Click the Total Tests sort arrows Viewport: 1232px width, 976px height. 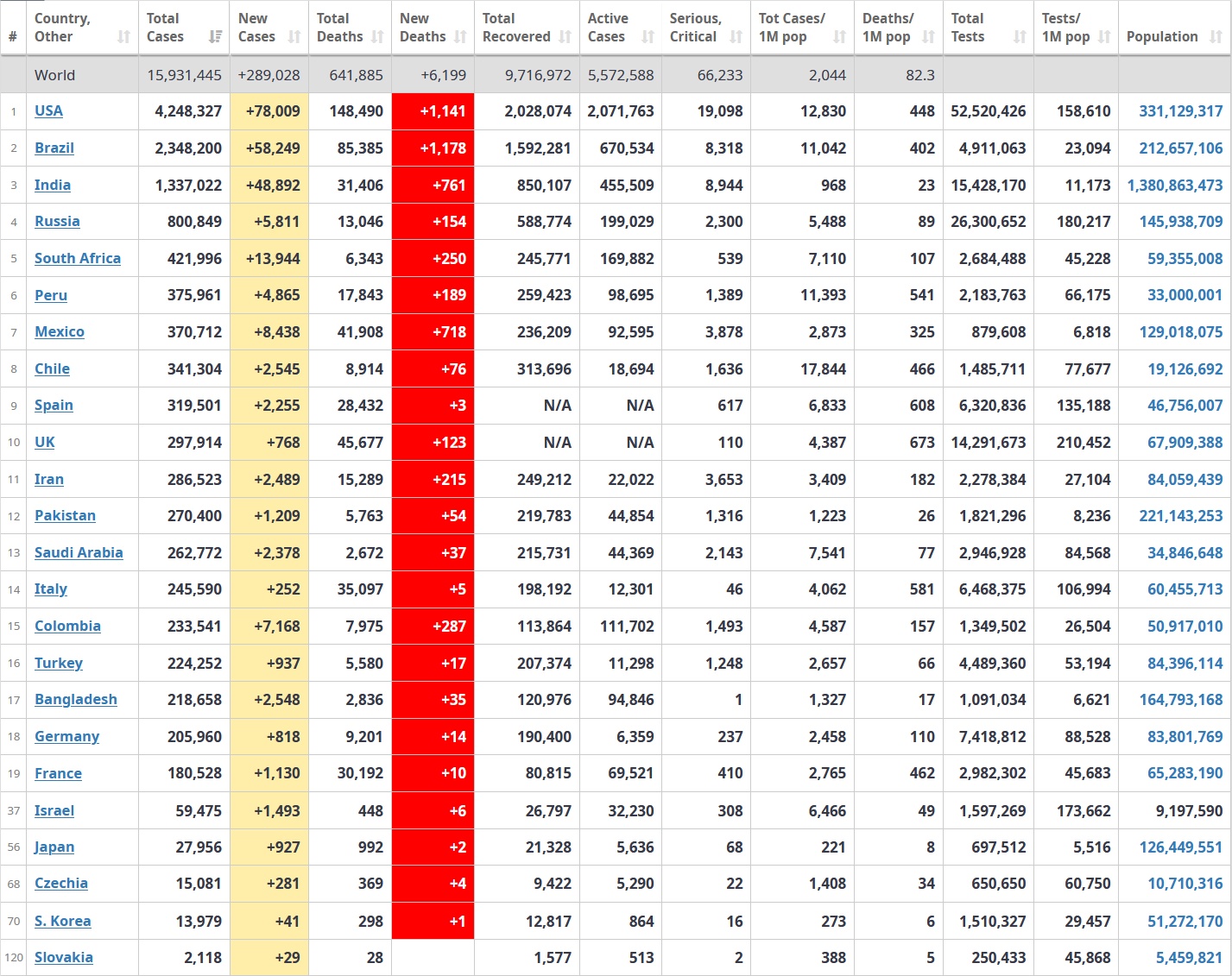coord(1020,37)
